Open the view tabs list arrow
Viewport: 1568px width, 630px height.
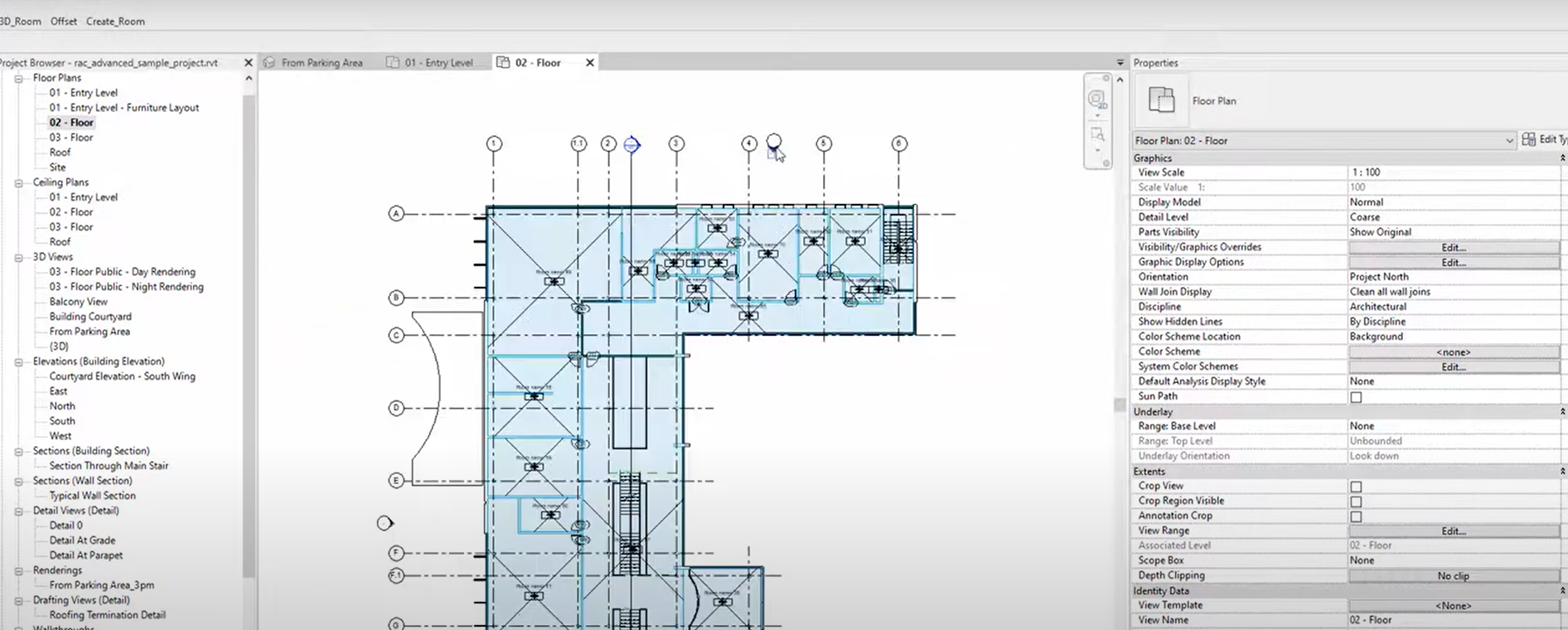1120,63
